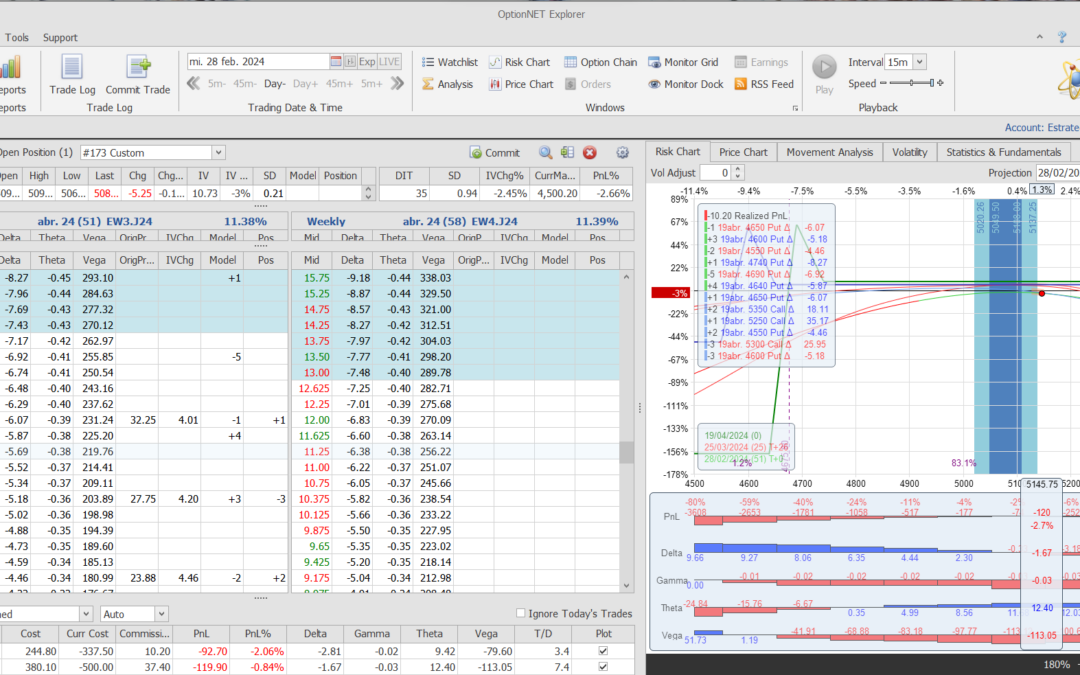Open the settings gear next to the red delete icon
The width and height of the screenshot is (1080, 675).
click(x=622, y=152)
